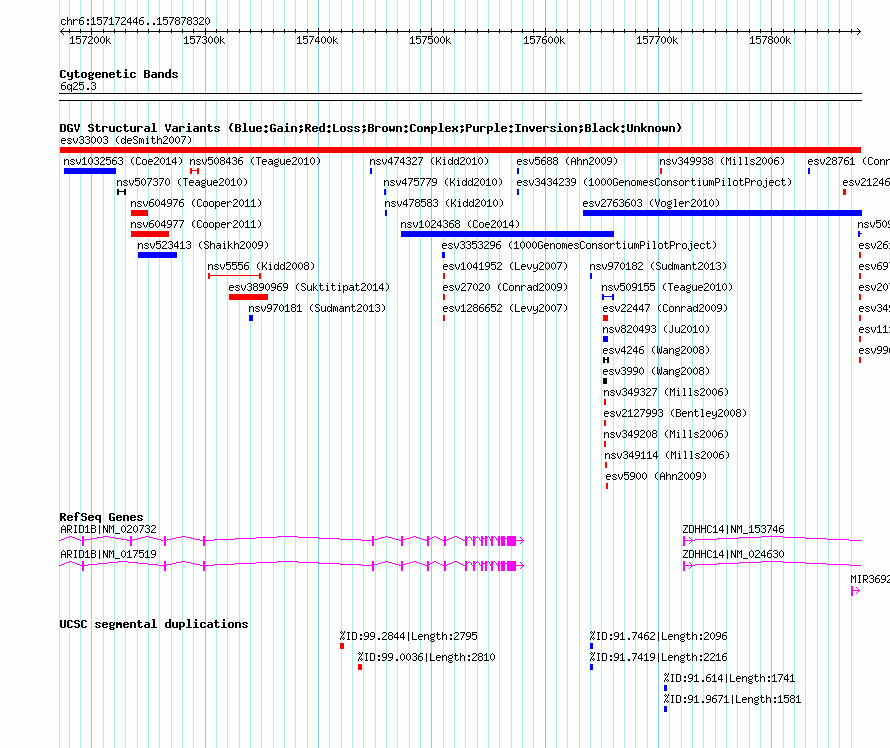Select the 157800k ruler position label
The height and width of the screenshot is (748, 890).
(x=770, y=40)
